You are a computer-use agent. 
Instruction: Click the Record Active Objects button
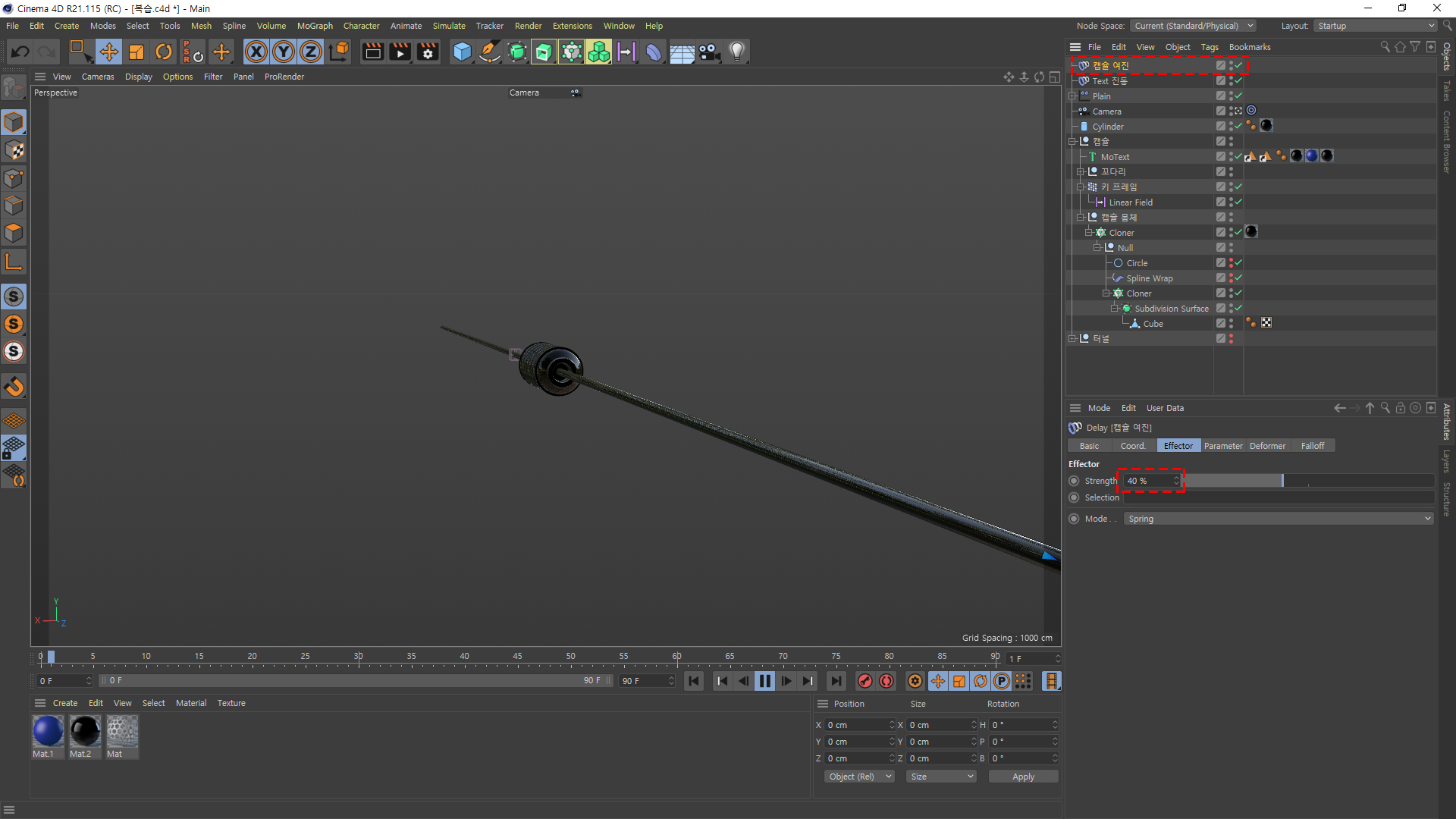pyautogui.click(x=864, y=681)
